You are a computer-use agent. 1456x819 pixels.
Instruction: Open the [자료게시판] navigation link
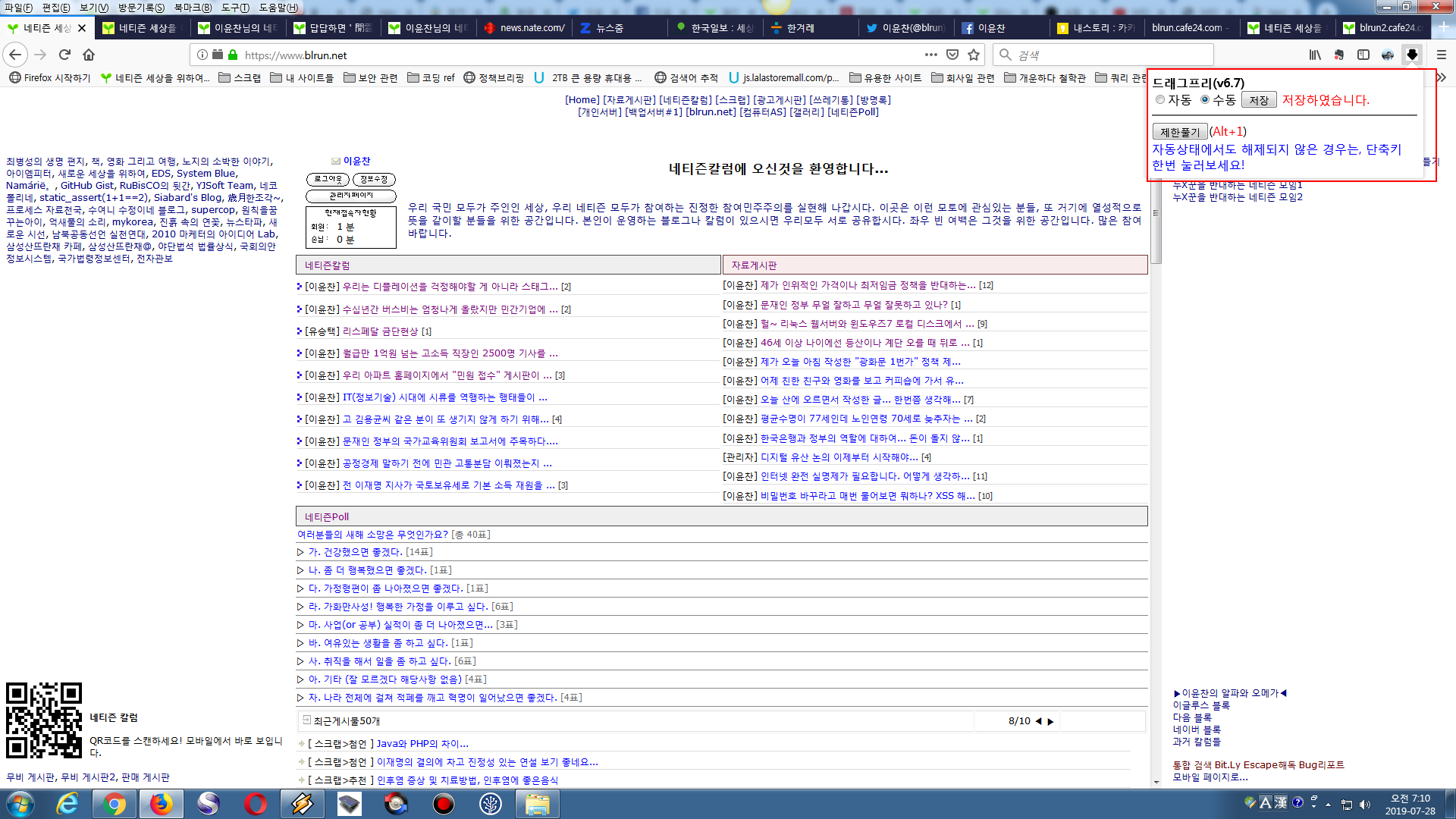[x=629, y=100]
